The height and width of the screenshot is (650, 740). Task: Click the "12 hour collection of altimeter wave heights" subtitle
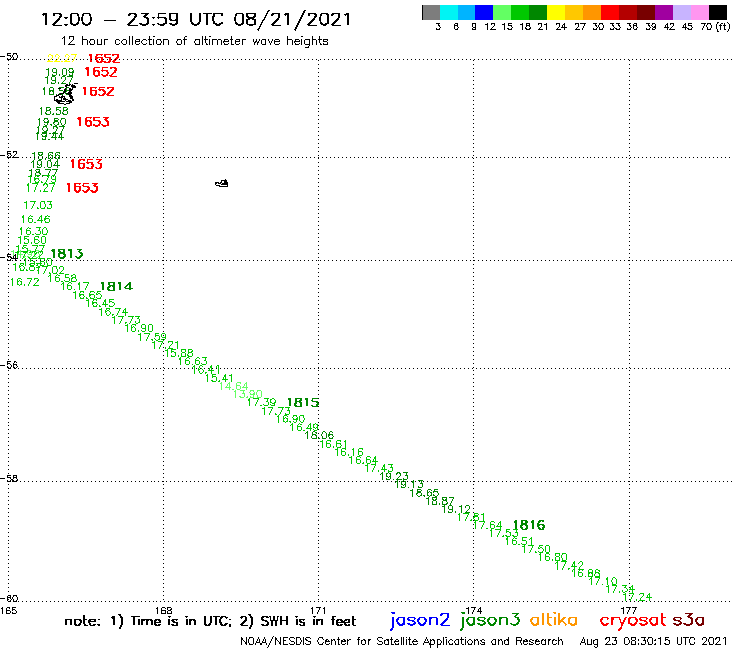point(194,41)
